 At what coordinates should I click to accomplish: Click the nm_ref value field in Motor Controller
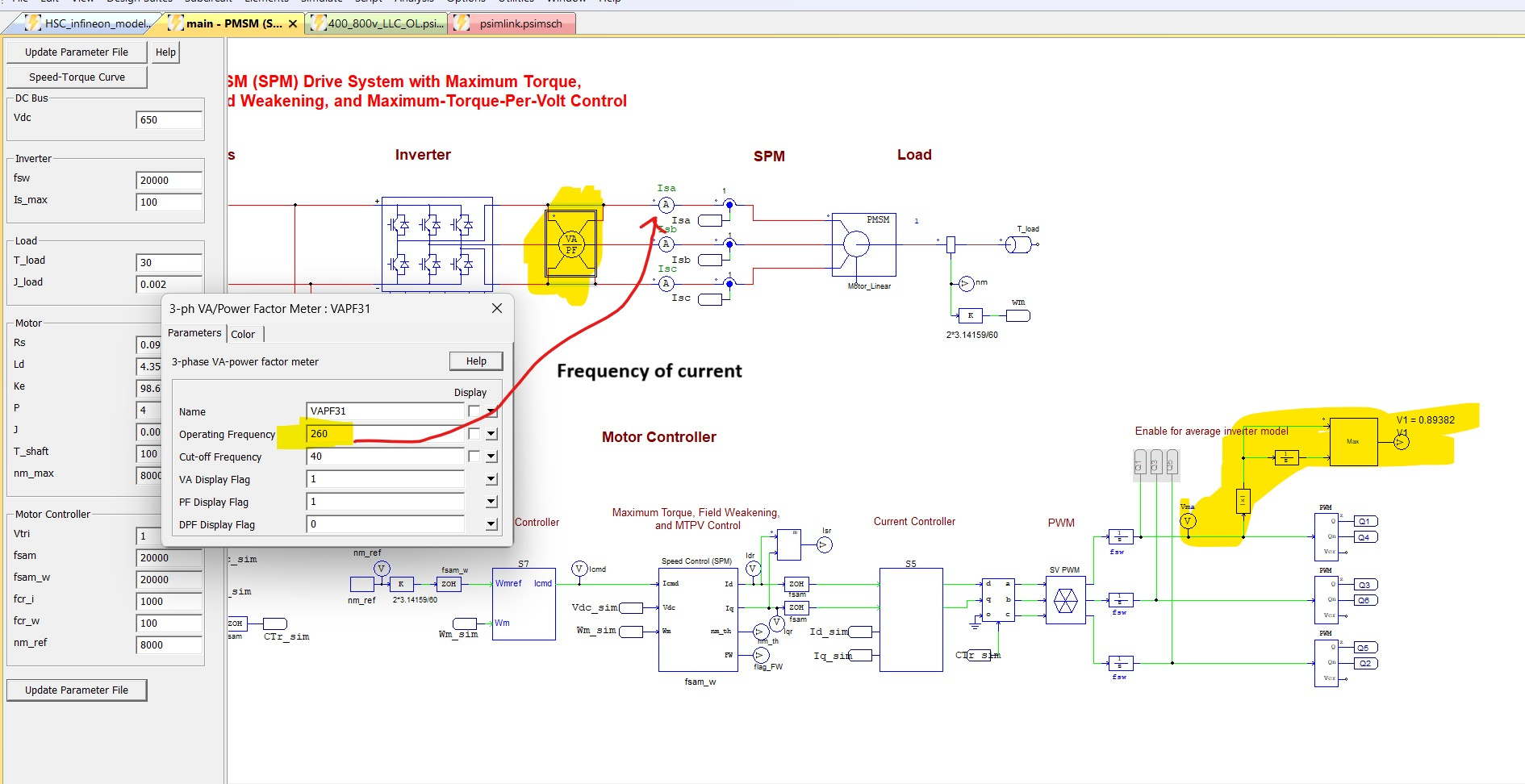(169, 645)
